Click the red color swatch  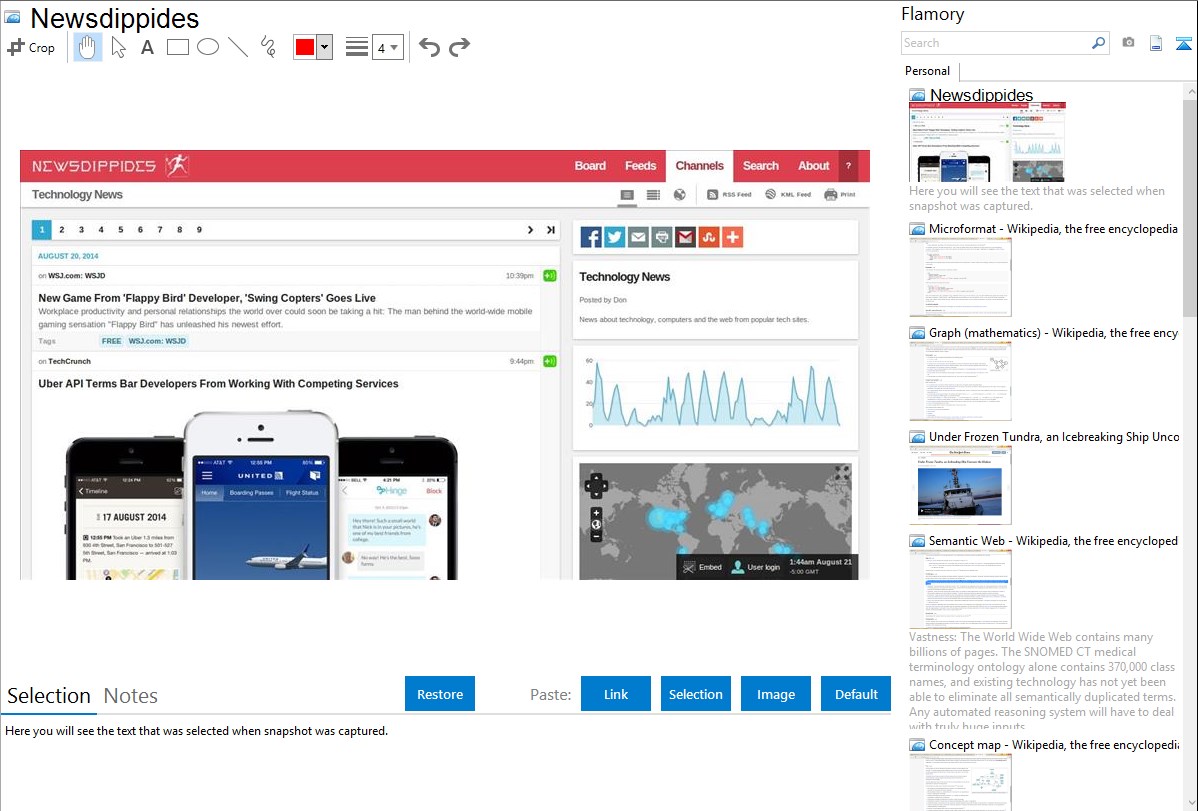coord(305,47)
